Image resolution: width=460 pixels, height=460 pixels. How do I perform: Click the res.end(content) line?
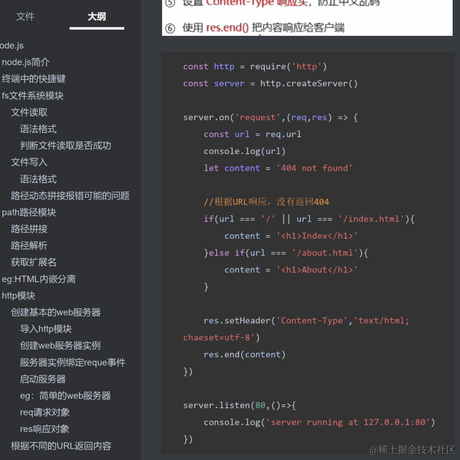(x=245, y=355)
